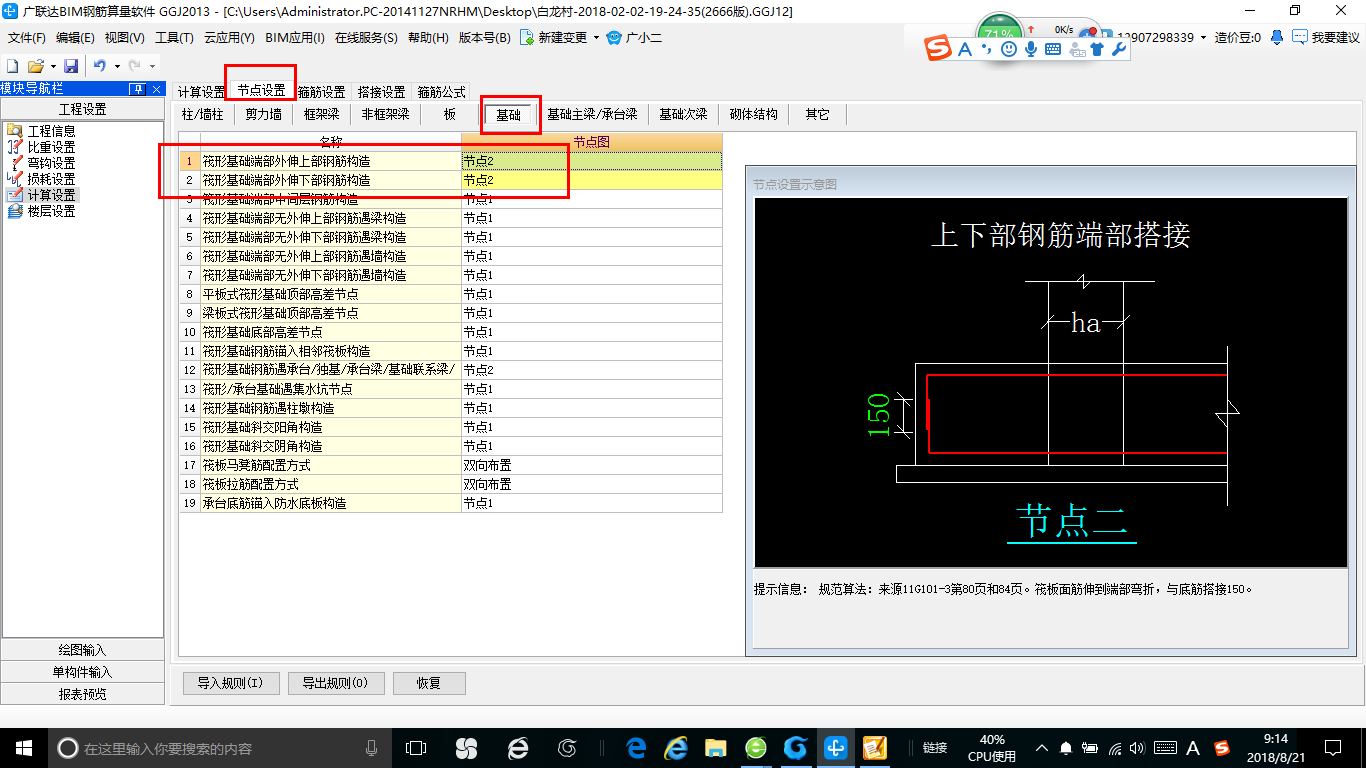Pin the 模块导航栏 panel
Image resolution: width=1366 pixels, height=768 pixels.
click(x=136, y=89)
